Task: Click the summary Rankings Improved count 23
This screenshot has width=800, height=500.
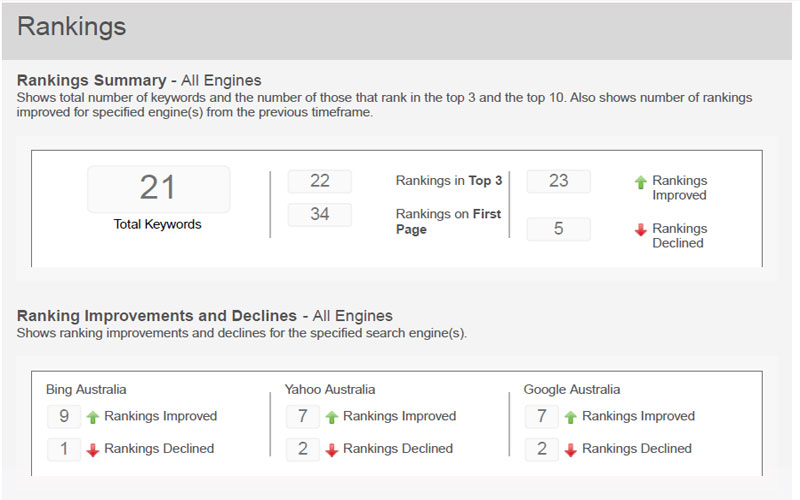Action: pyautogui.click(x=558, y=181)
